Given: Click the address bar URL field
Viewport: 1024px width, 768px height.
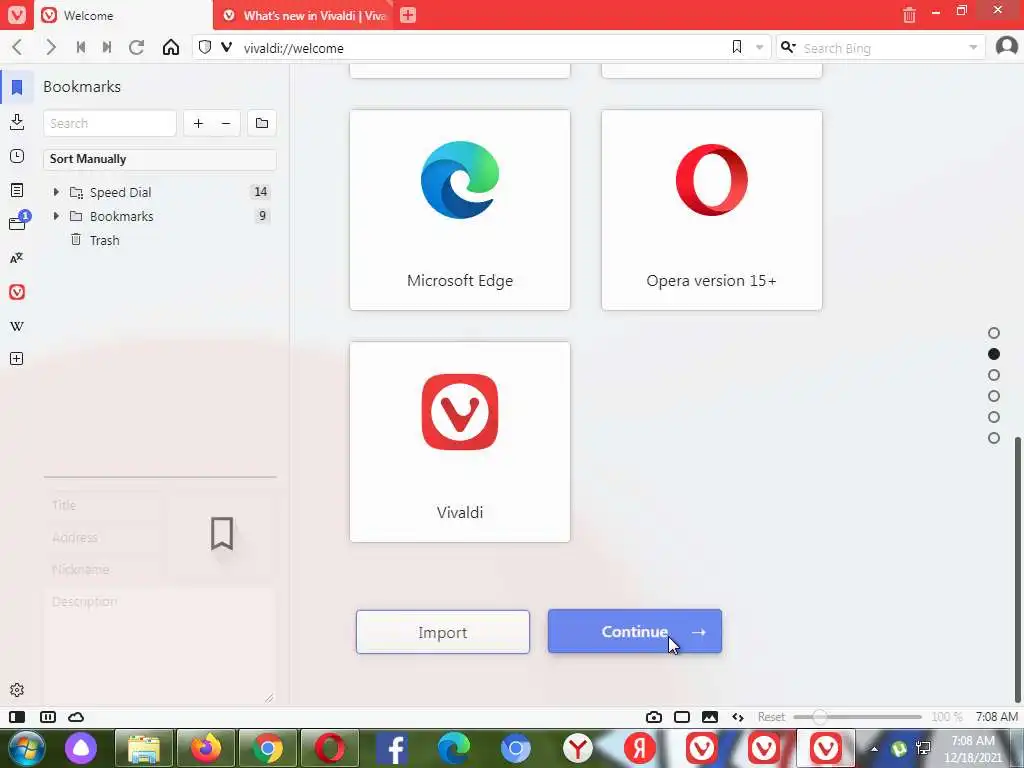Looking at the screenshot, I should 480,48.
